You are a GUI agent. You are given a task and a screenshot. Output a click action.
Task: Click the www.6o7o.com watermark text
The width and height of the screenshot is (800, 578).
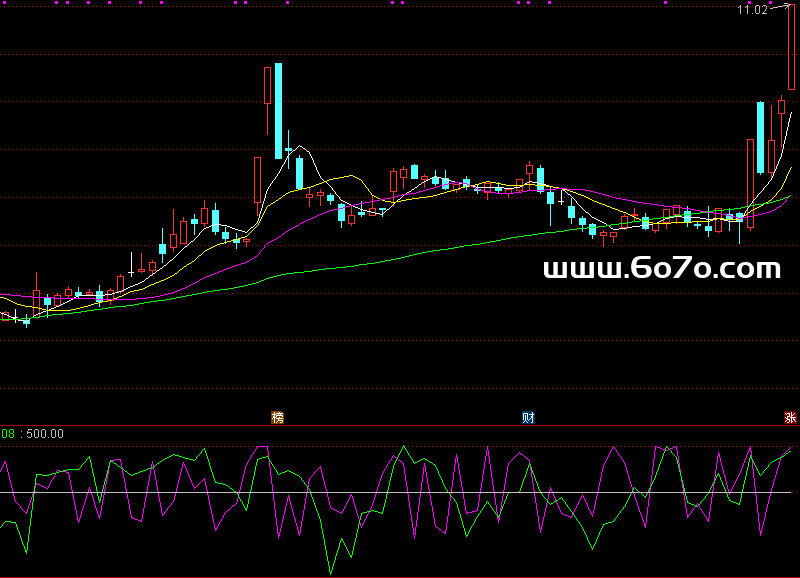(x=661, y=268)
